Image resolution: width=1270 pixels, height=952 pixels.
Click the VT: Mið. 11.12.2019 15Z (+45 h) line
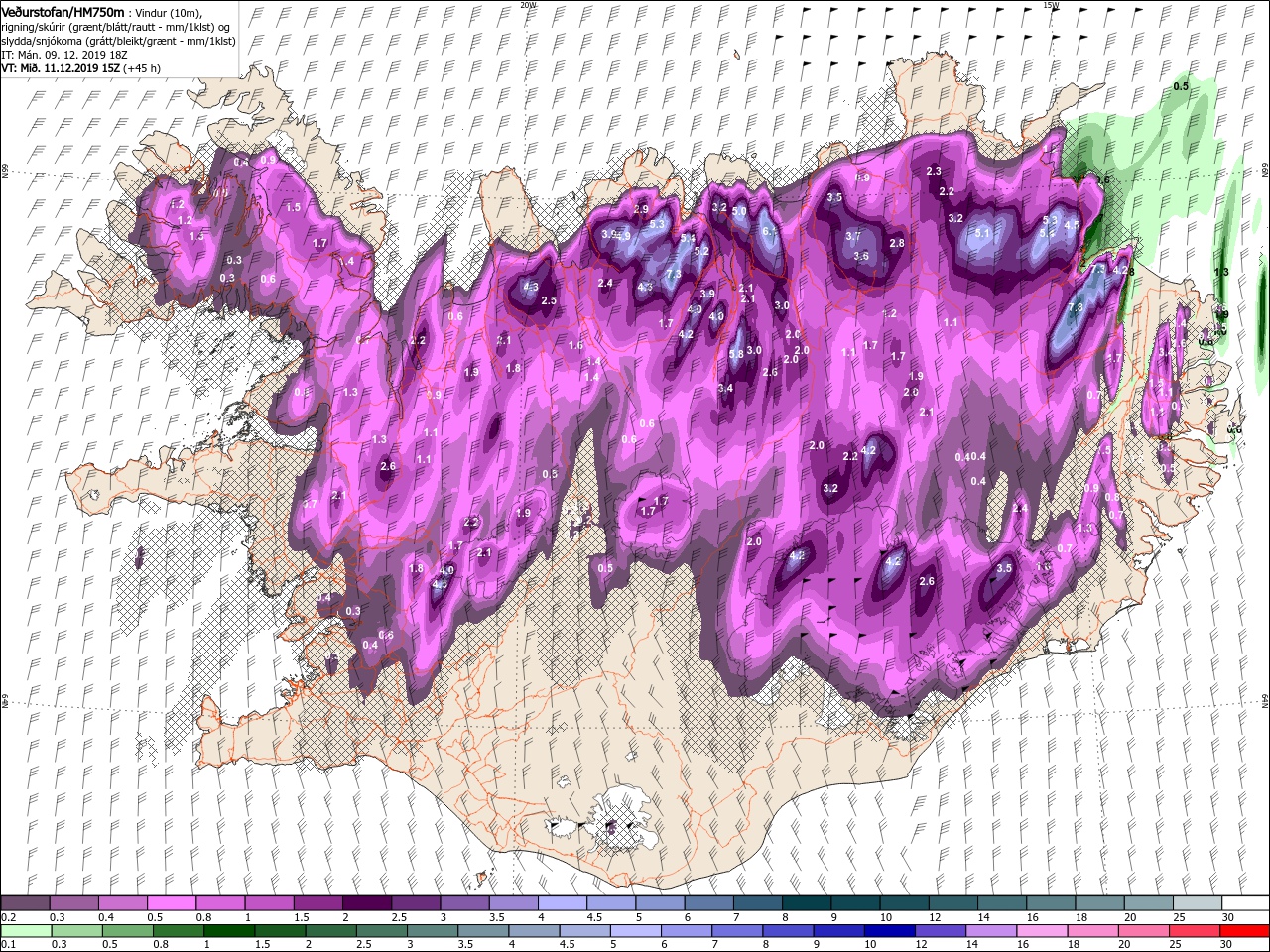tap(81, 68)
